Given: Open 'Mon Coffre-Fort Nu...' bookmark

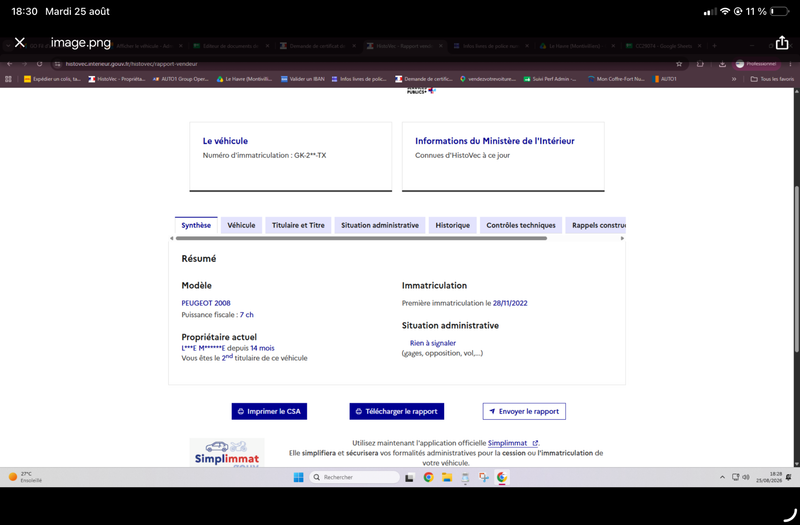Looking at the screenshot, I should point(616,79).
